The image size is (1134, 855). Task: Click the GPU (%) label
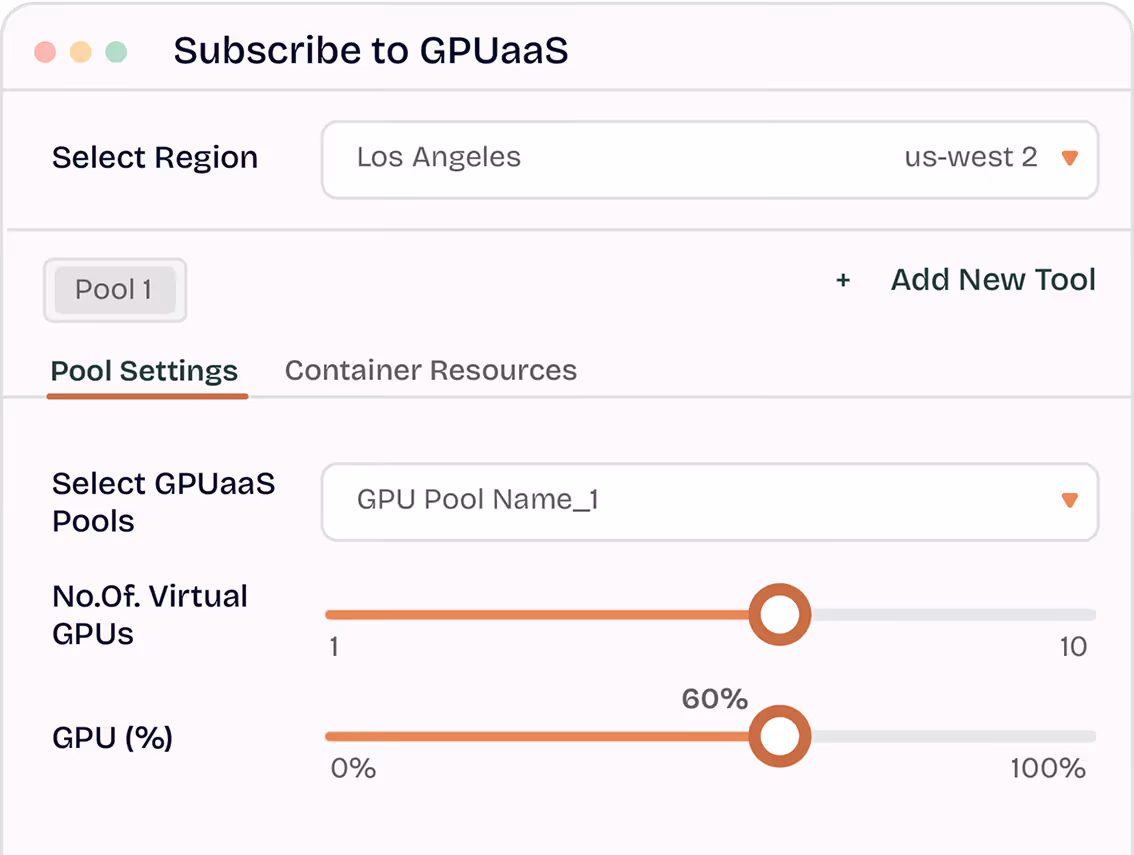click(x=112, y=738)
